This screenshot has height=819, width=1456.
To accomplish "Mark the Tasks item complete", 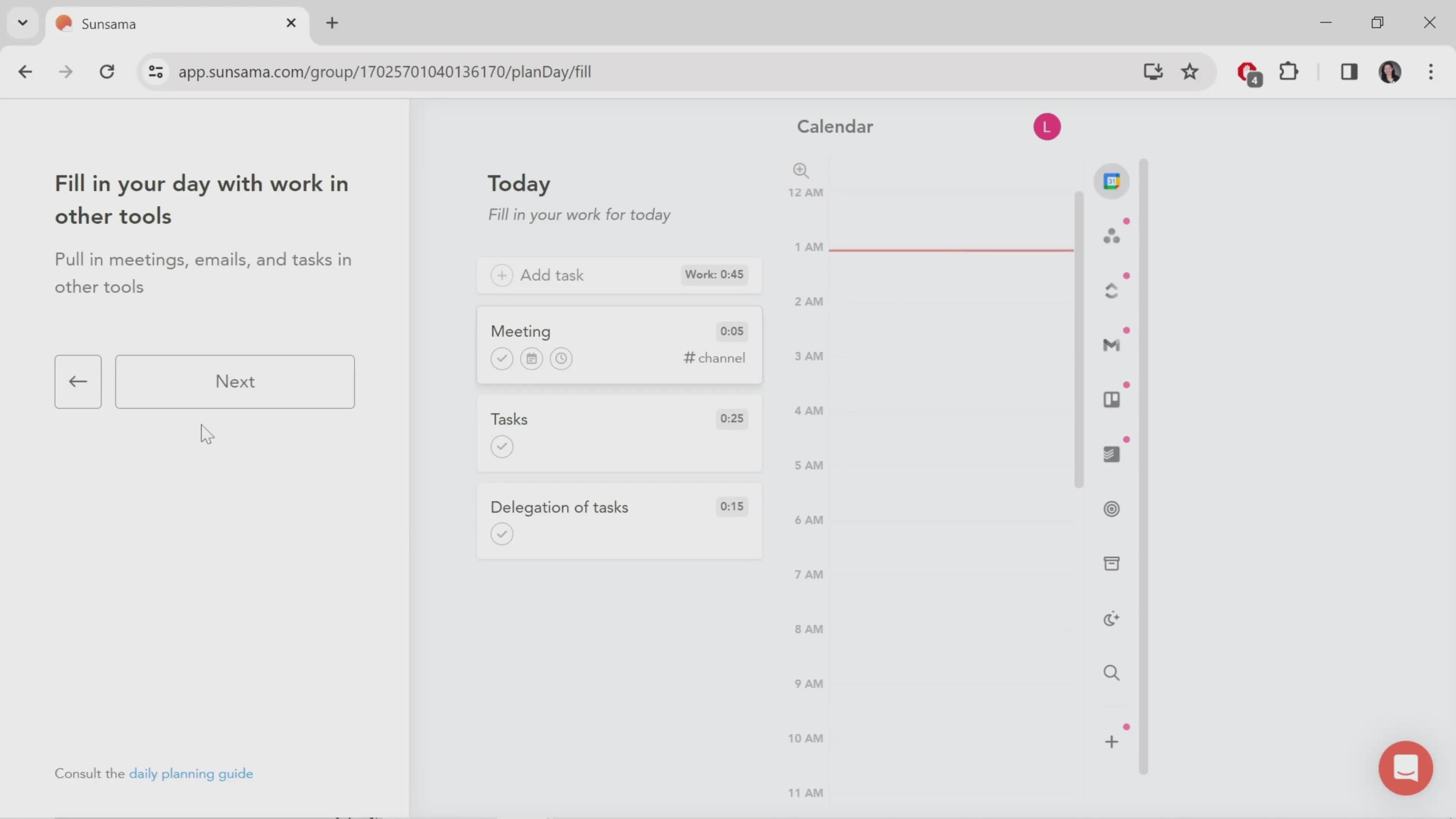I will point(501,447).
